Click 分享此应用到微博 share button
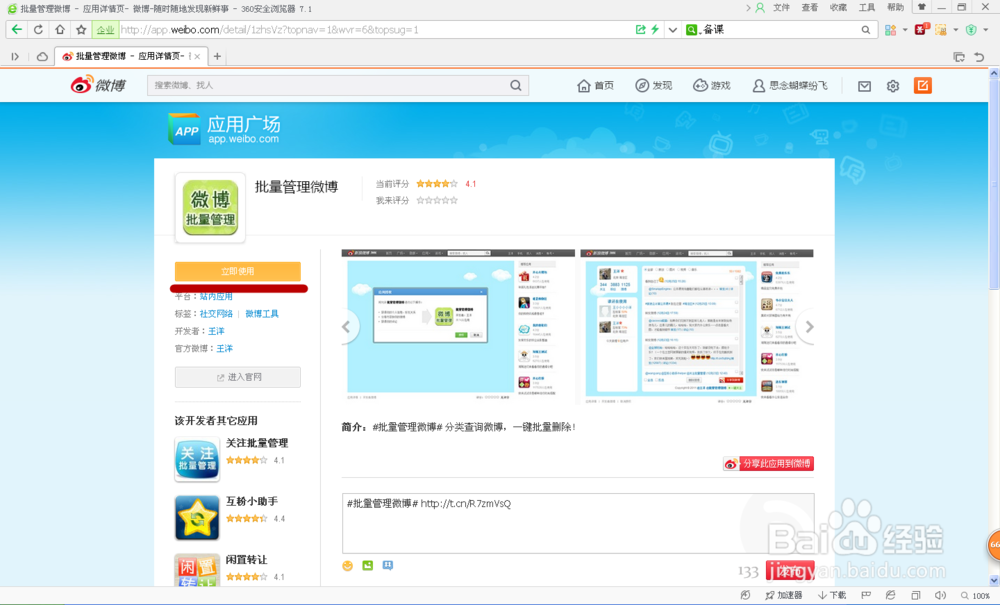1000x605 pixels. pyautogui.click(x=768, y=463)
